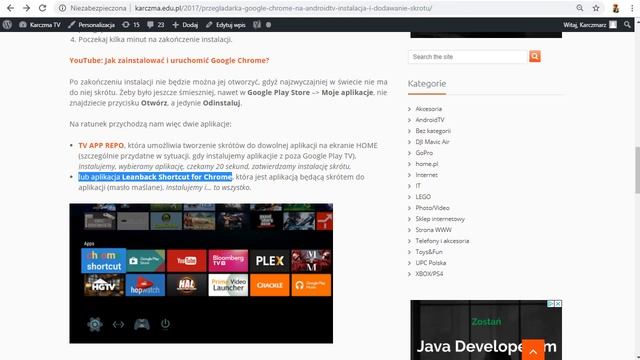The width and height of the screenshot is (640, 360).
Task: Open Bez kategorii category
Action: [x=433, y=131]
